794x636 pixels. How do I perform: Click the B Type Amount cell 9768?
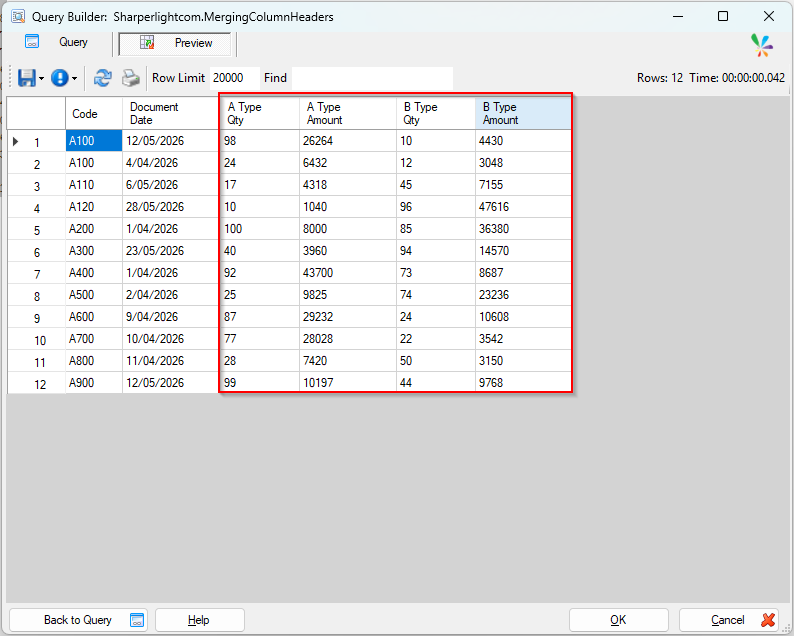click(x=524, y=383)
